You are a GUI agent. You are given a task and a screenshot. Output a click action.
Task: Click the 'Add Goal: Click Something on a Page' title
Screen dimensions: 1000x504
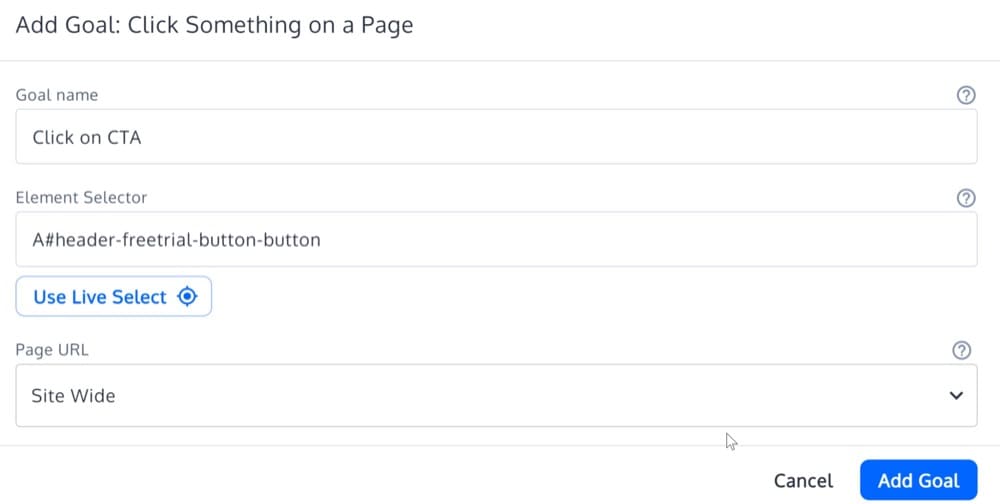point(214,25)
